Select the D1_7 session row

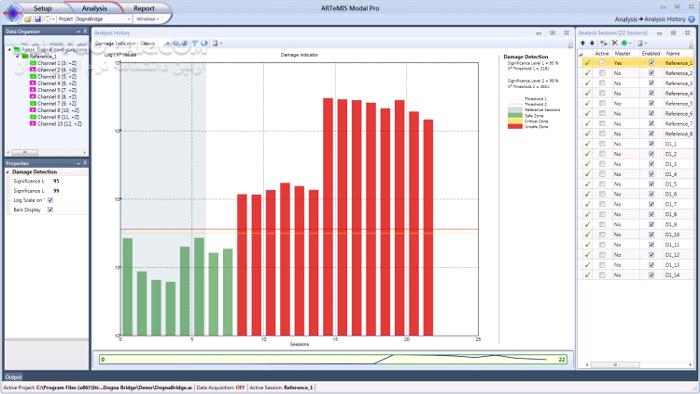637,204
